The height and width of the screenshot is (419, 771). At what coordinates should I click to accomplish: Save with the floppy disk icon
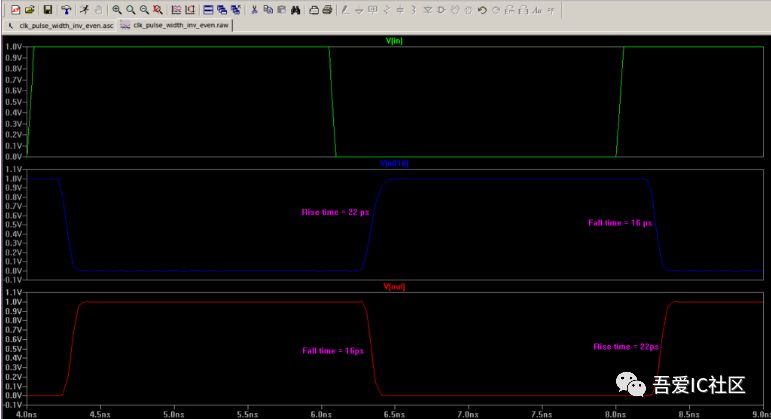click(x=48, y=9)
